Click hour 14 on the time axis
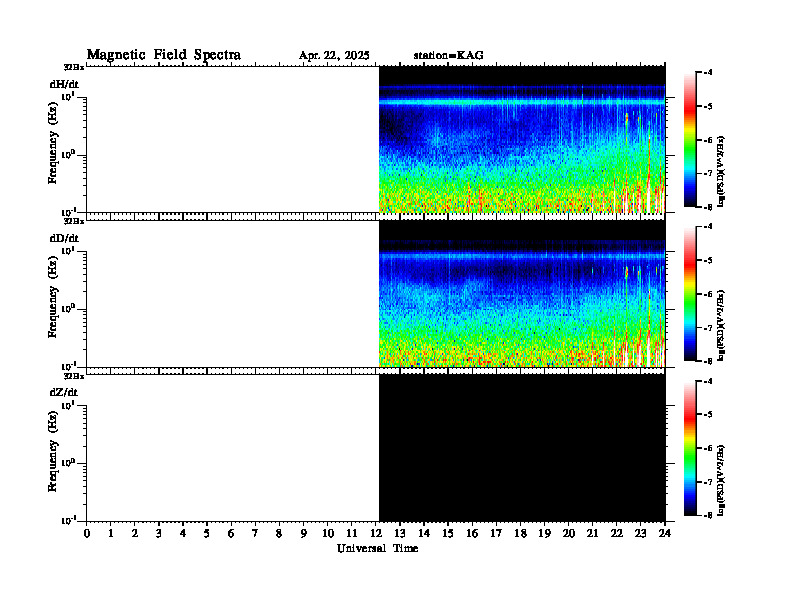Screen dimensions: 792x612 424,534
